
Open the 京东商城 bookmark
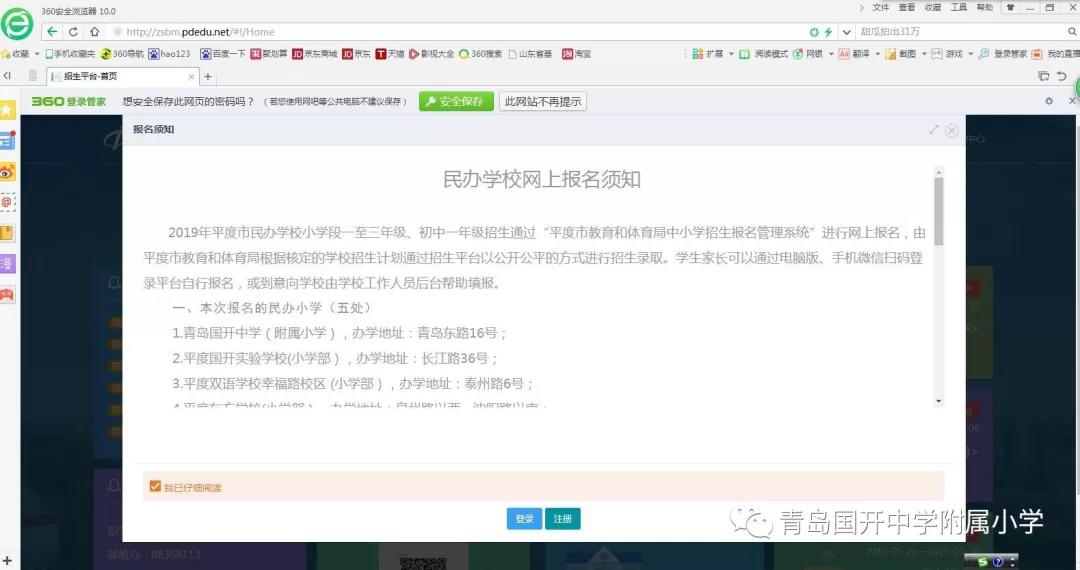tap(315, 54)
